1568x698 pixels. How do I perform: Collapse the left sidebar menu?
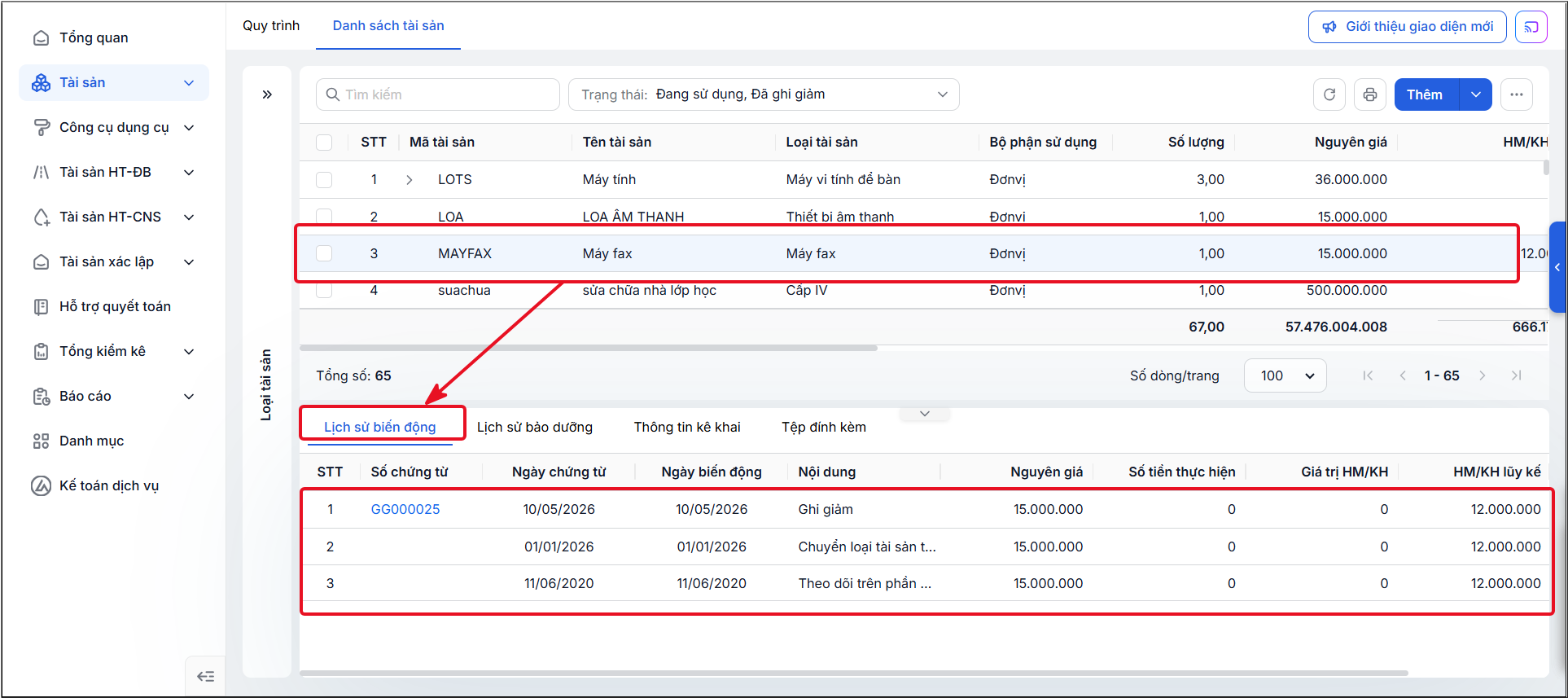206,676
